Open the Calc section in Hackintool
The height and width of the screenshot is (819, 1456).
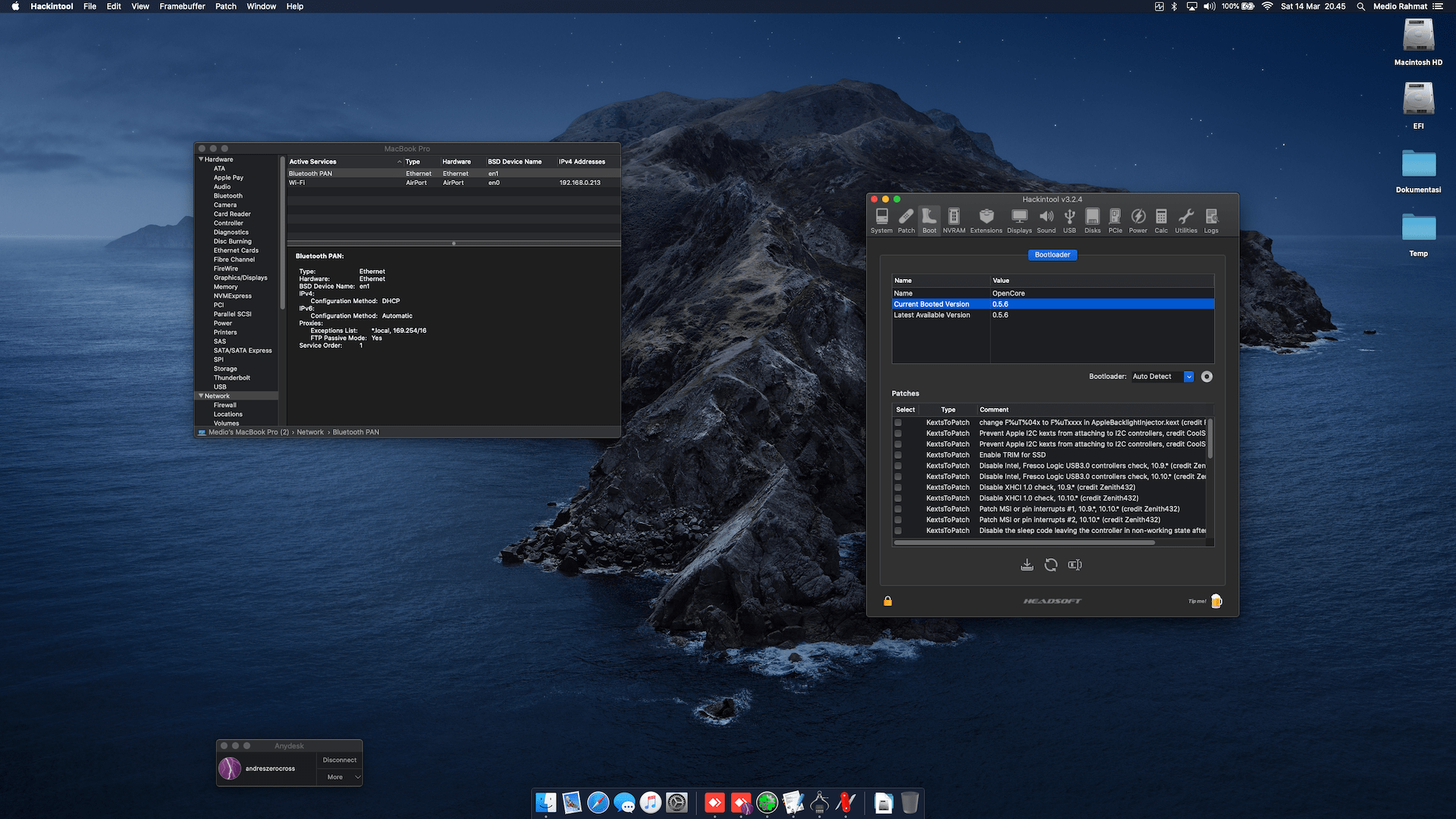pos(1161,221)
